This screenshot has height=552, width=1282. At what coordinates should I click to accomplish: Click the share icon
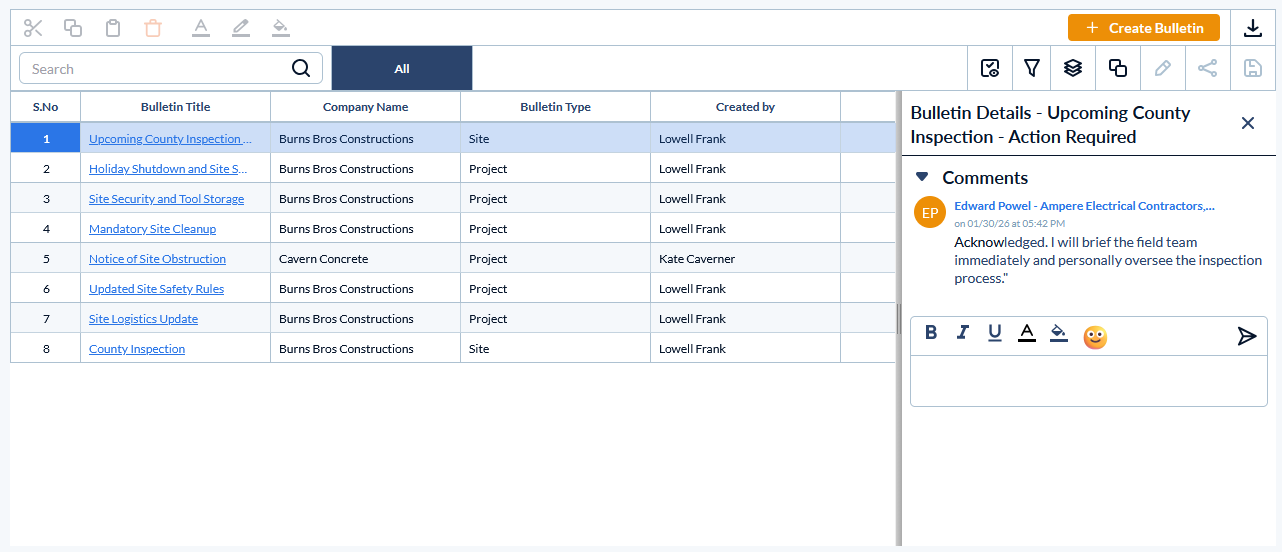[x=1208, y=68]
